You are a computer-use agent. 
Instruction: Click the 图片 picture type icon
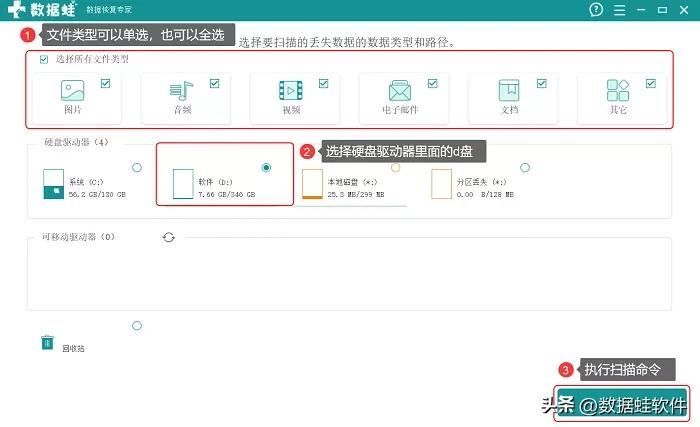(72, 90)
